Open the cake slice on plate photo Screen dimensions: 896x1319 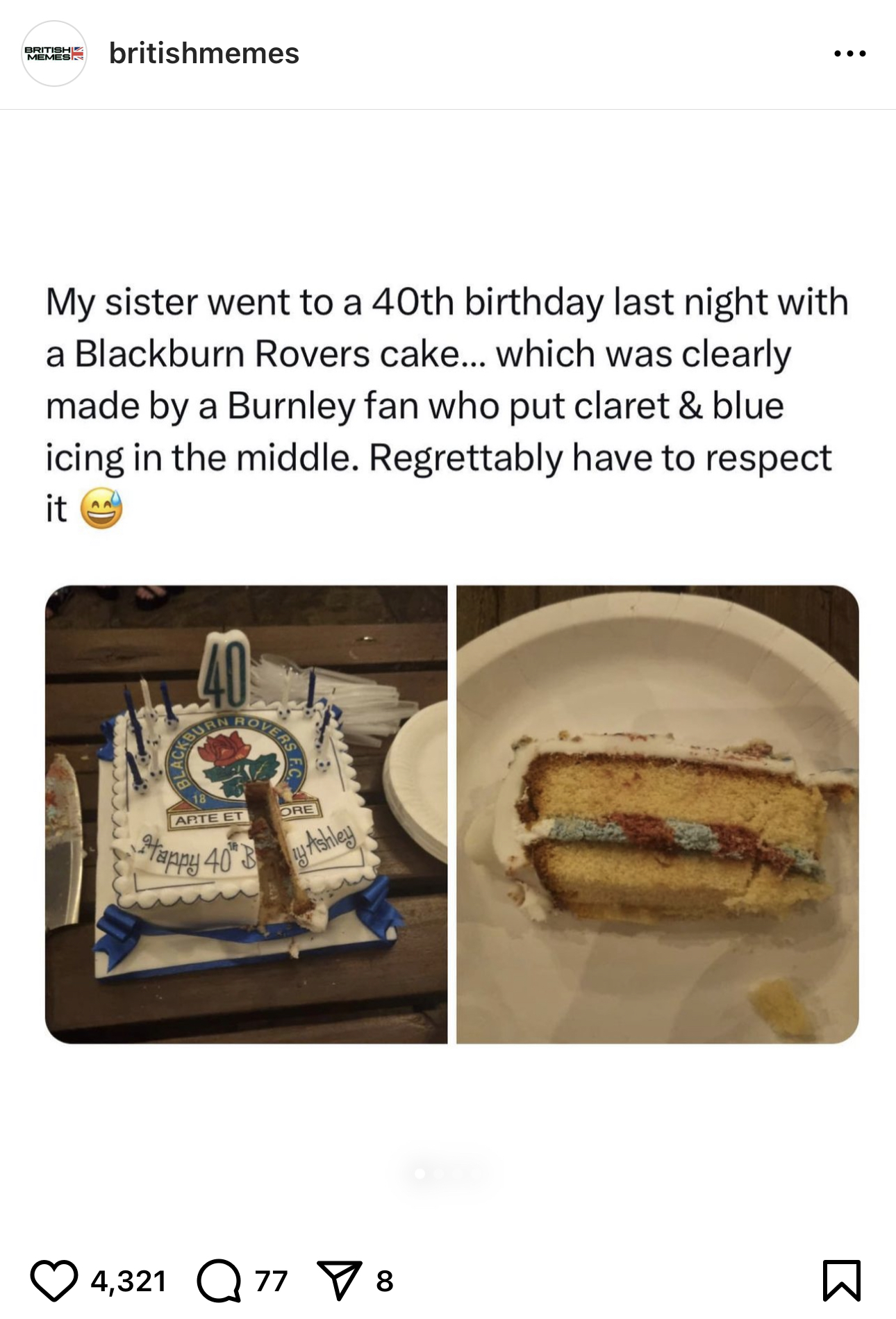[x=658, y=814]
